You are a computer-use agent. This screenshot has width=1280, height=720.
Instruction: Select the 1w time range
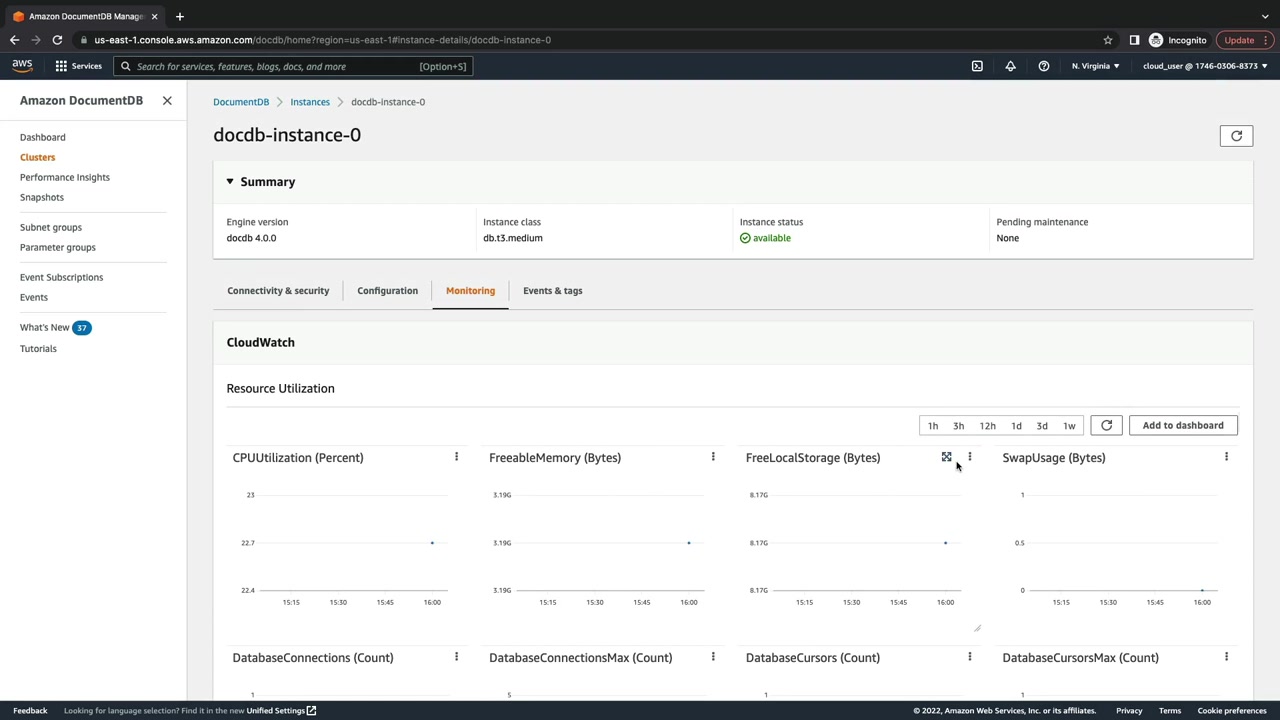click(x=1069, y=426)
